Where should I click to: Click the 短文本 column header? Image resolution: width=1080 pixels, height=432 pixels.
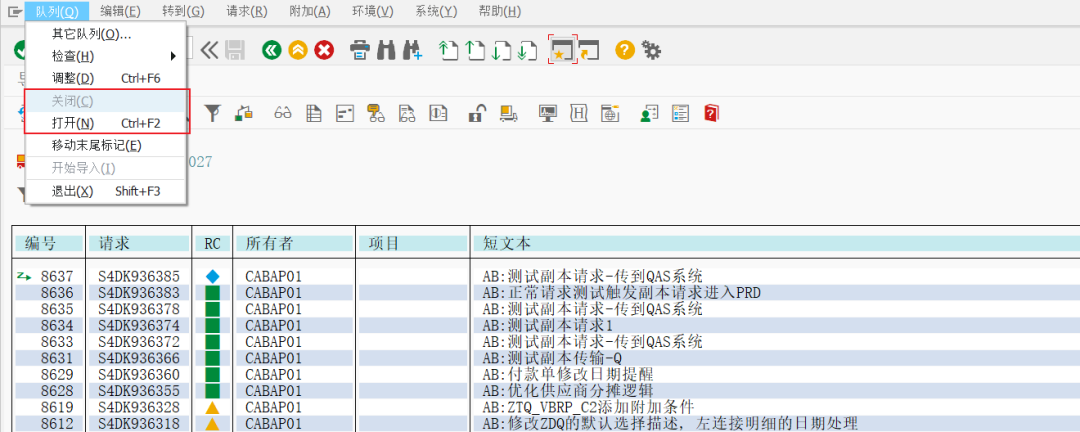[x=776, y=243]
